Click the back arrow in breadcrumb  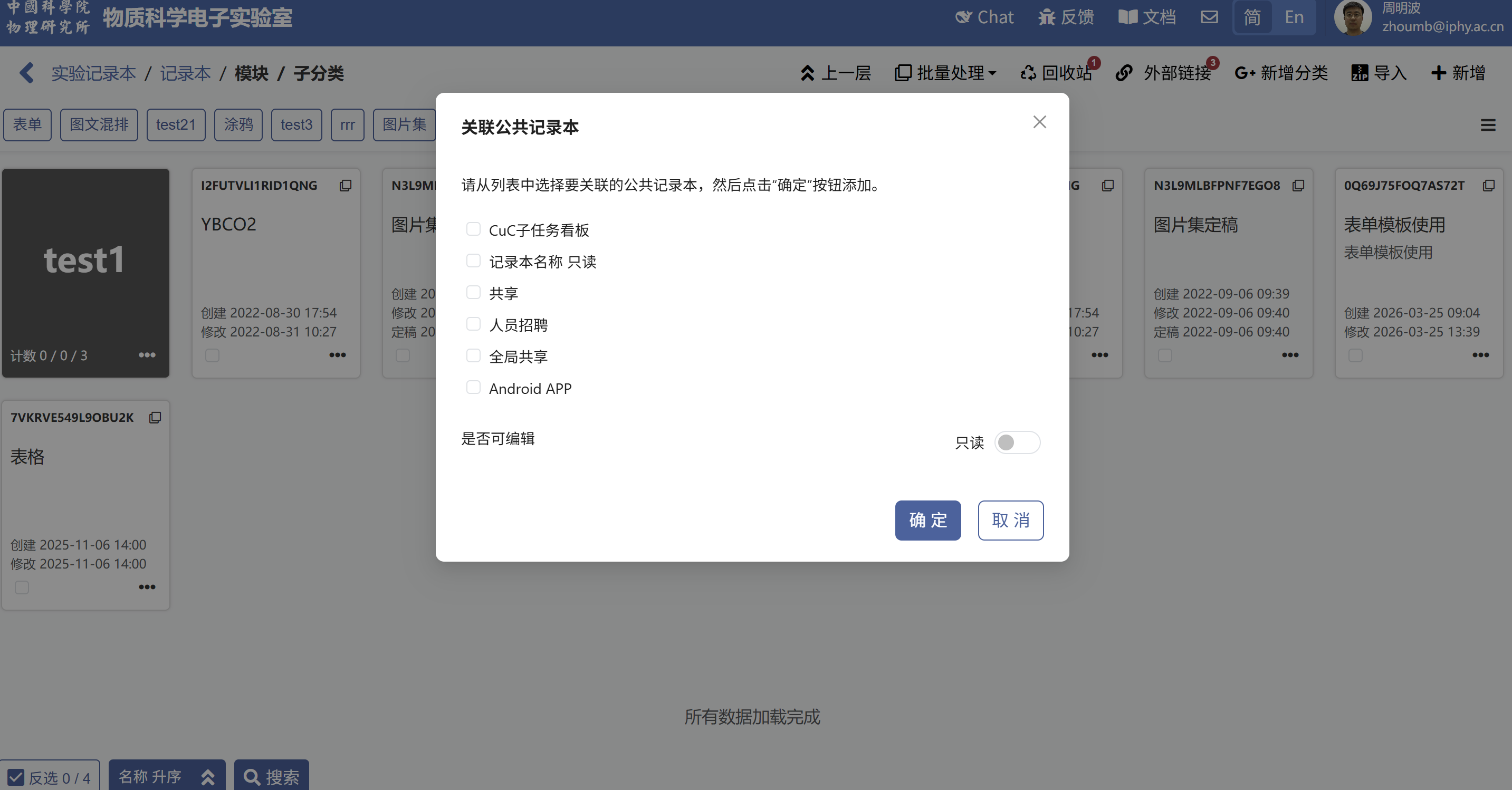pos(26,73)
